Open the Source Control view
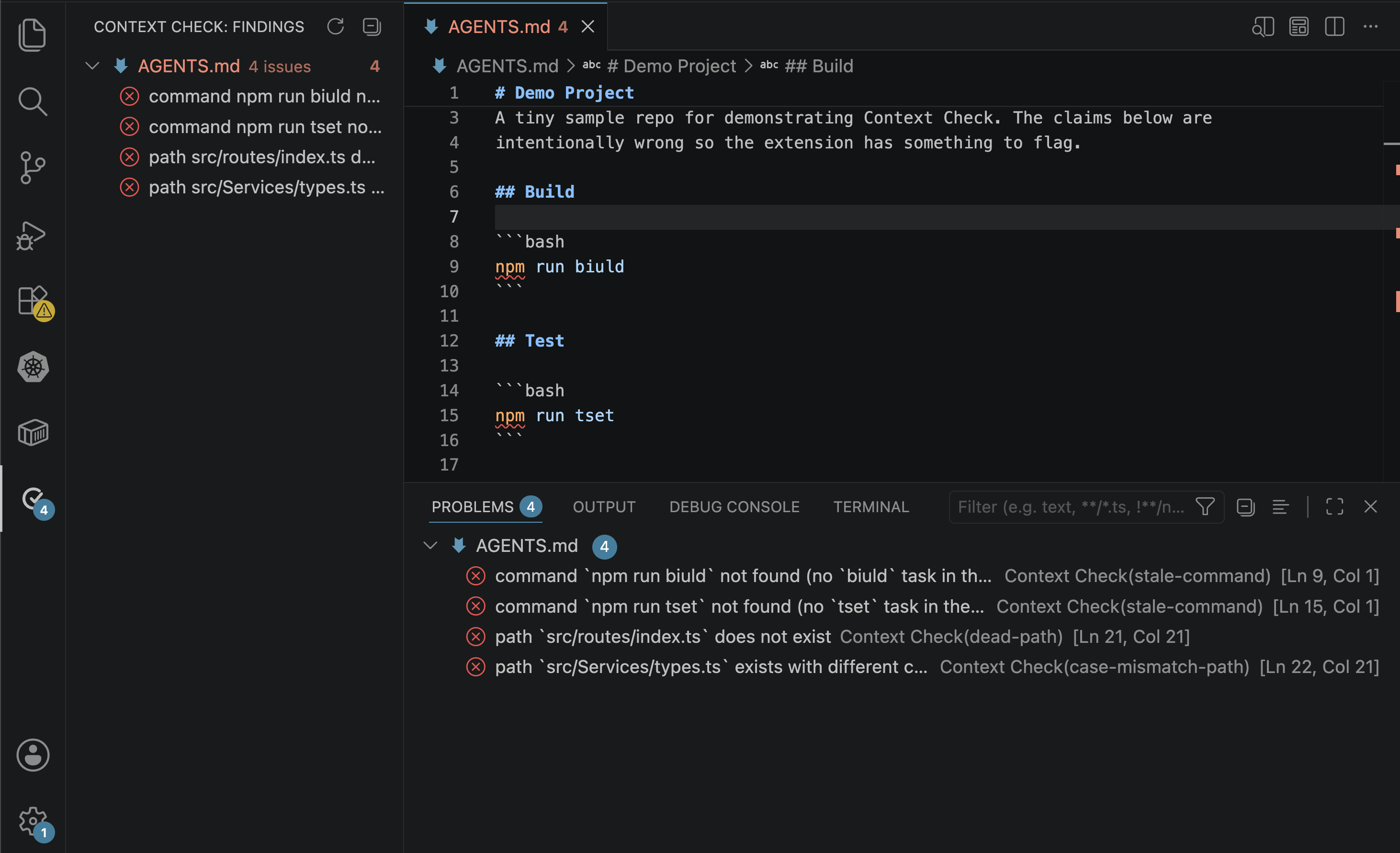 (x=33, y=168)
